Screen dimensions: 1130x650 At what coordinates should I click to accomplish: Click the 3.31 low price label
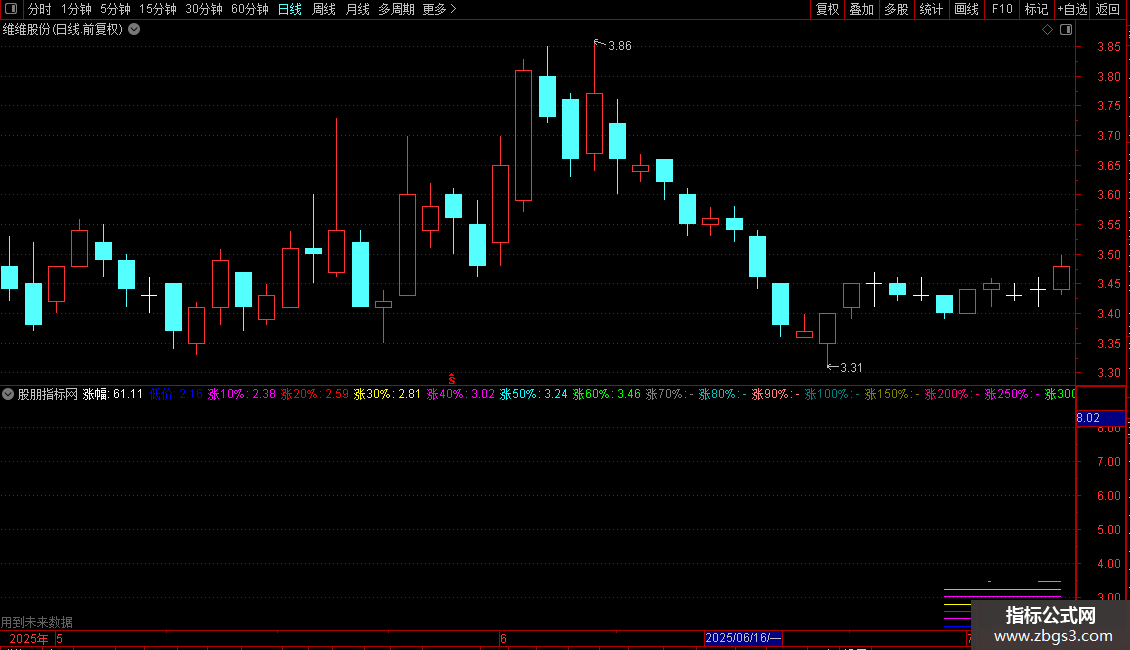click(851, 368)
